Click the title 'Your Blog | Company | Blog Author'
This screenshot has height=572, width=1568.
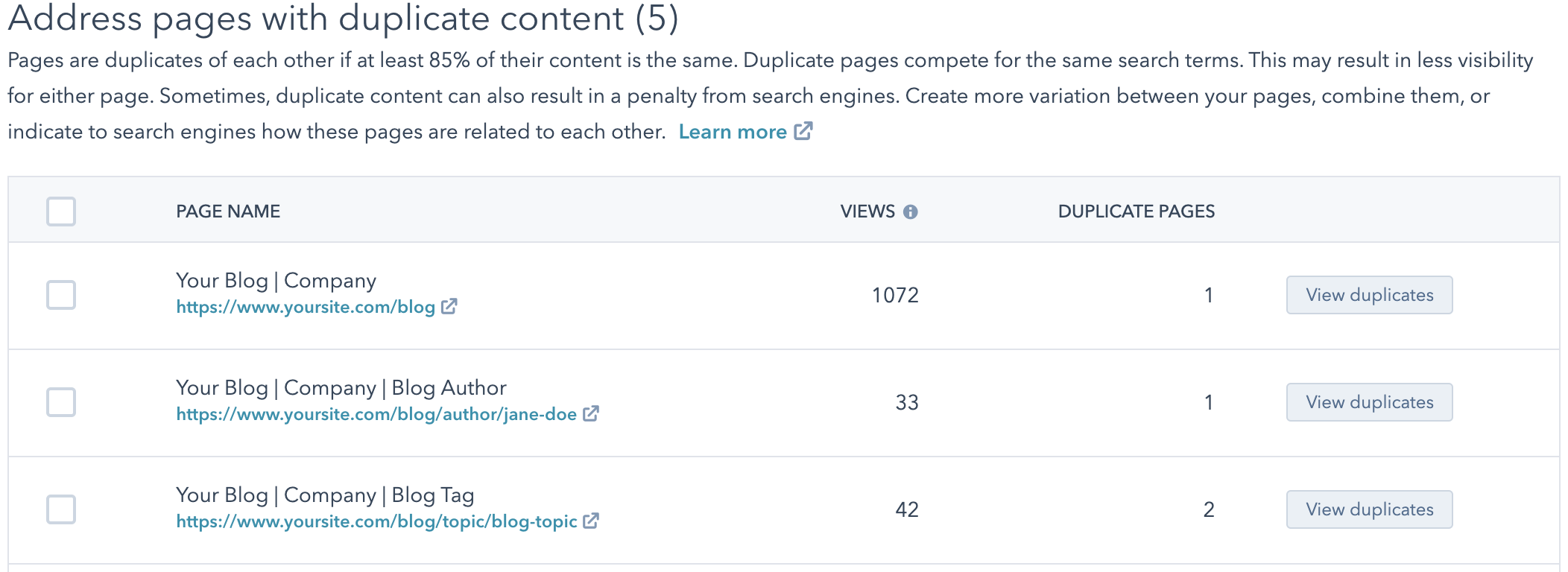click(341, 388)
